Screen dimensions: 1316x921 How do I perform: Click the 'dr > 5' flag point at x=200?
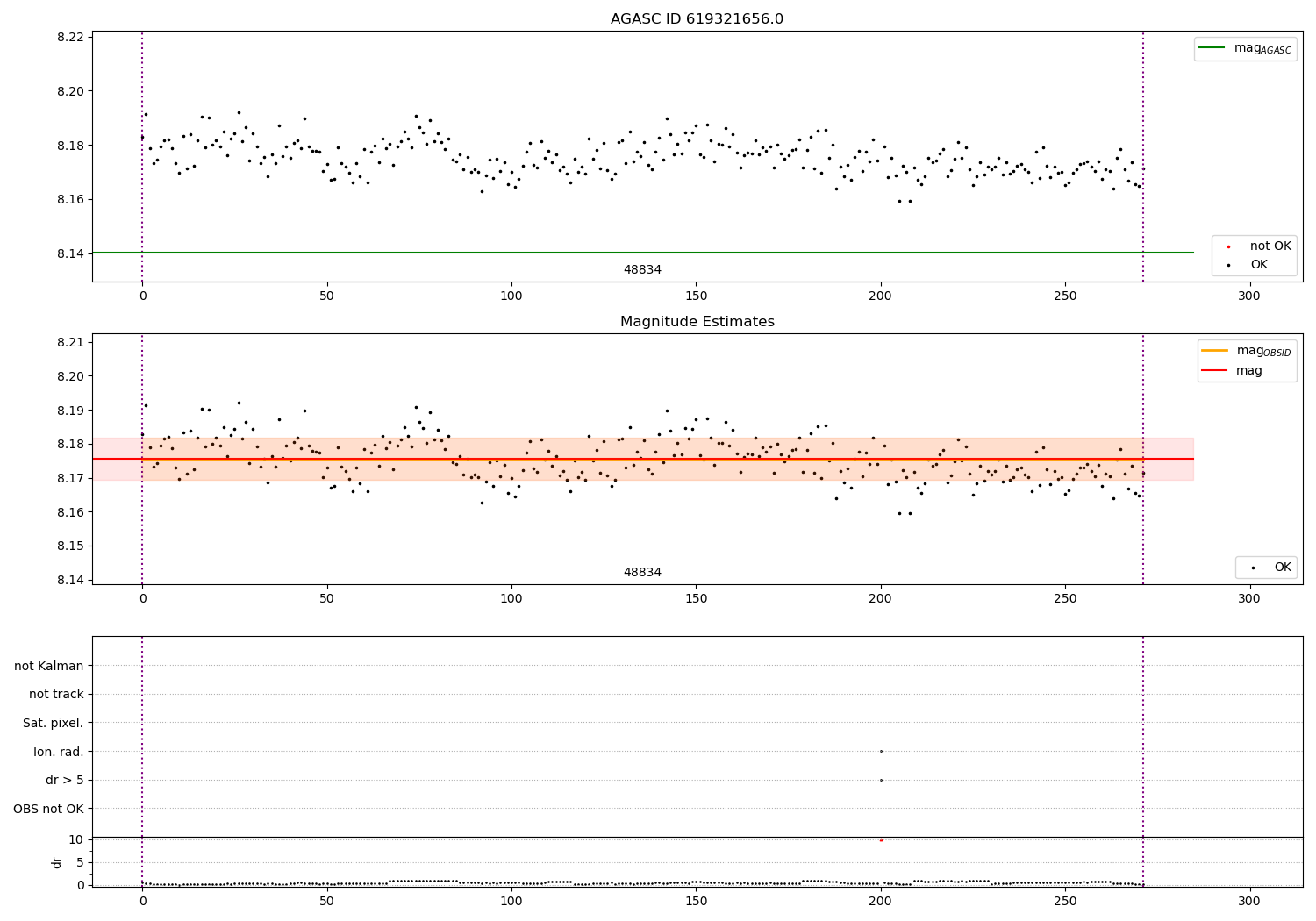(x=881, y=780)
